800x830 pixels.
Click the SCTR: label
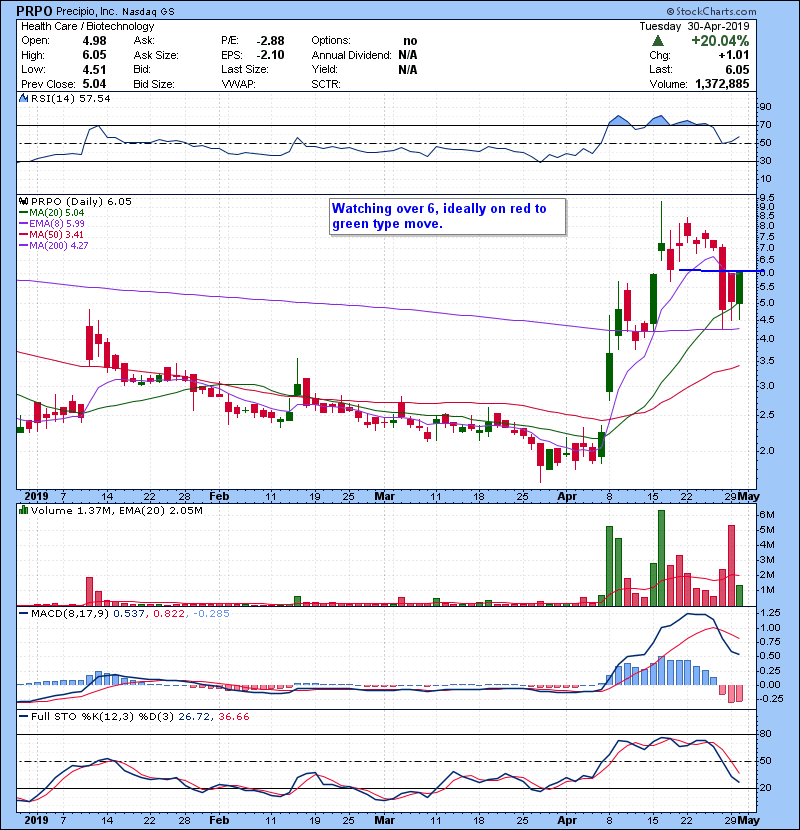(x=326, y=84)
